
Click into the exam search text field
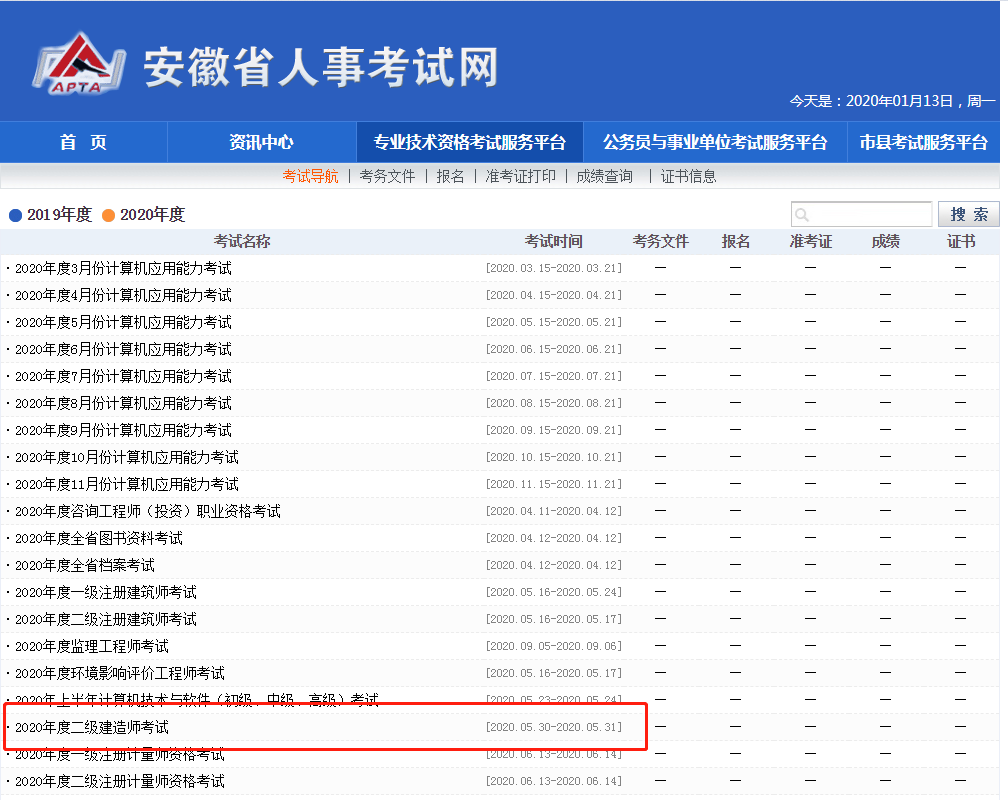[870, 215]
